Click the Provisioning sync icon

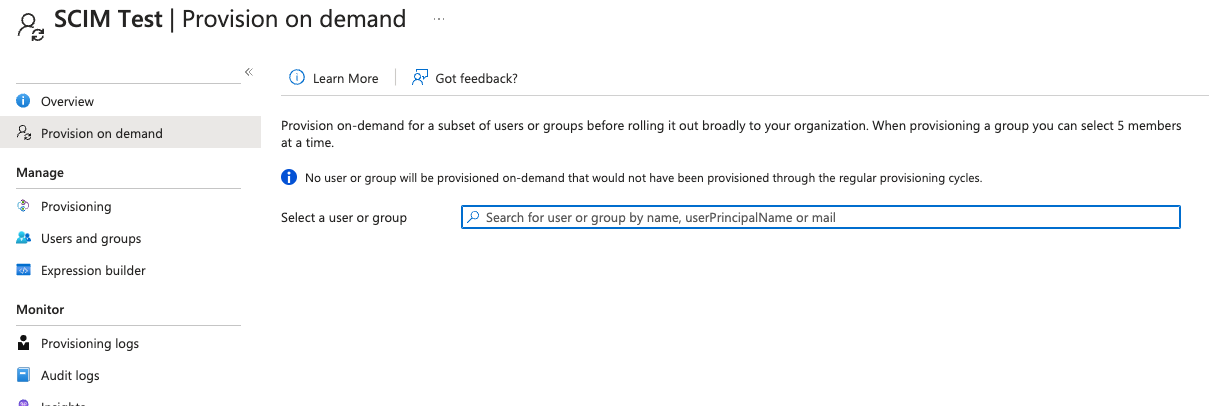pos(23,206)
